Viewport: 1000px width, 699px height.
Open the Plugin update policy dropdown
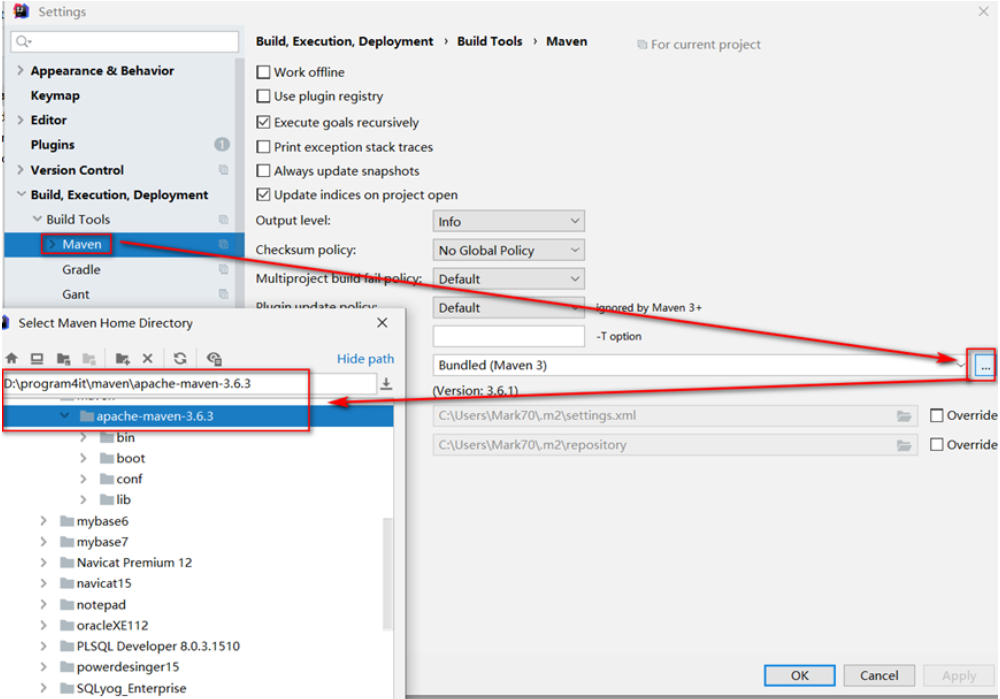tap(508, 307)
